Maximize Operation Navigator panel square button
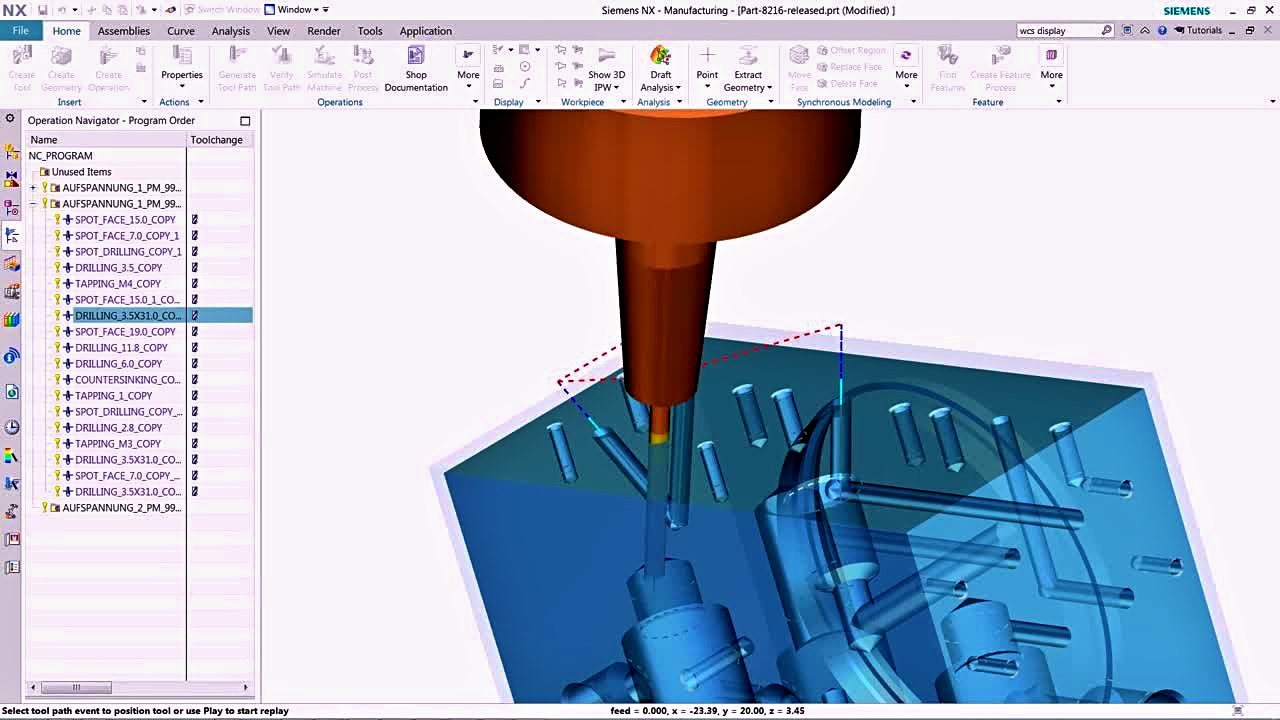 point(245,121)
